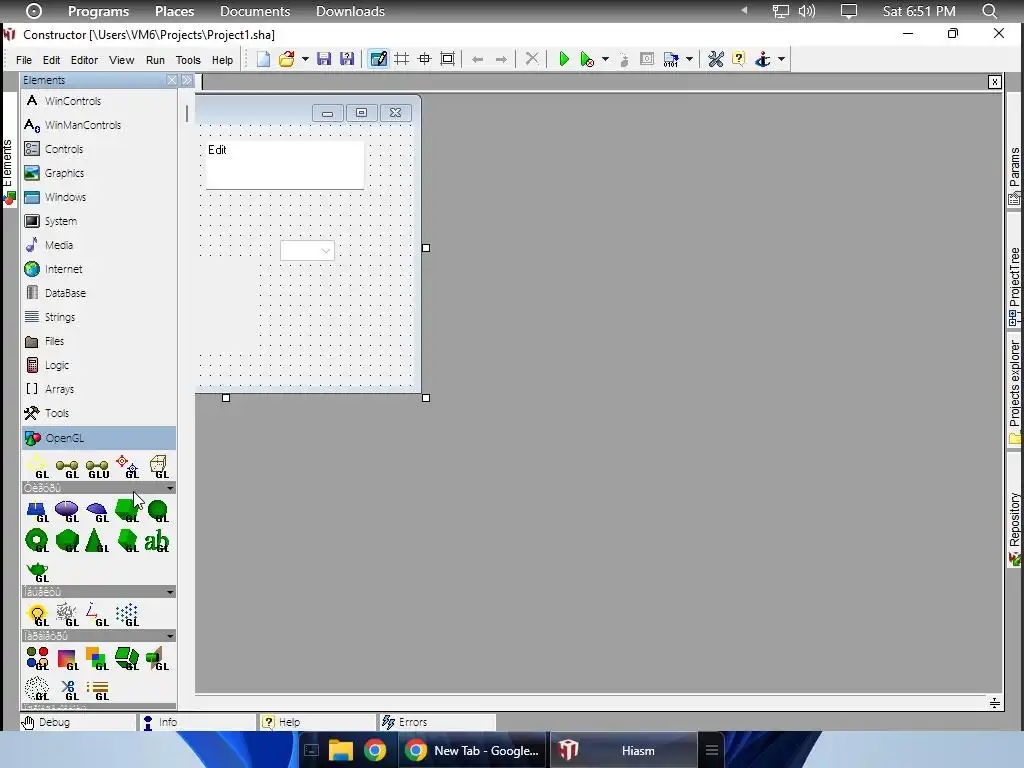
Task: Click the fit-to-frame toolbar icon
Action: pyautogui.click(x=447, y=59)
